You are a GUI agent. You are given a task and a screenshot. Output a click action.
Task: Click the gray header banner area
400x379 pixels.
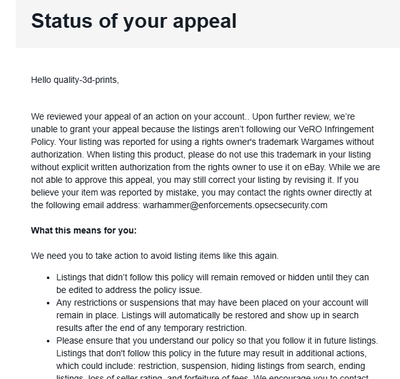(208, 24)
